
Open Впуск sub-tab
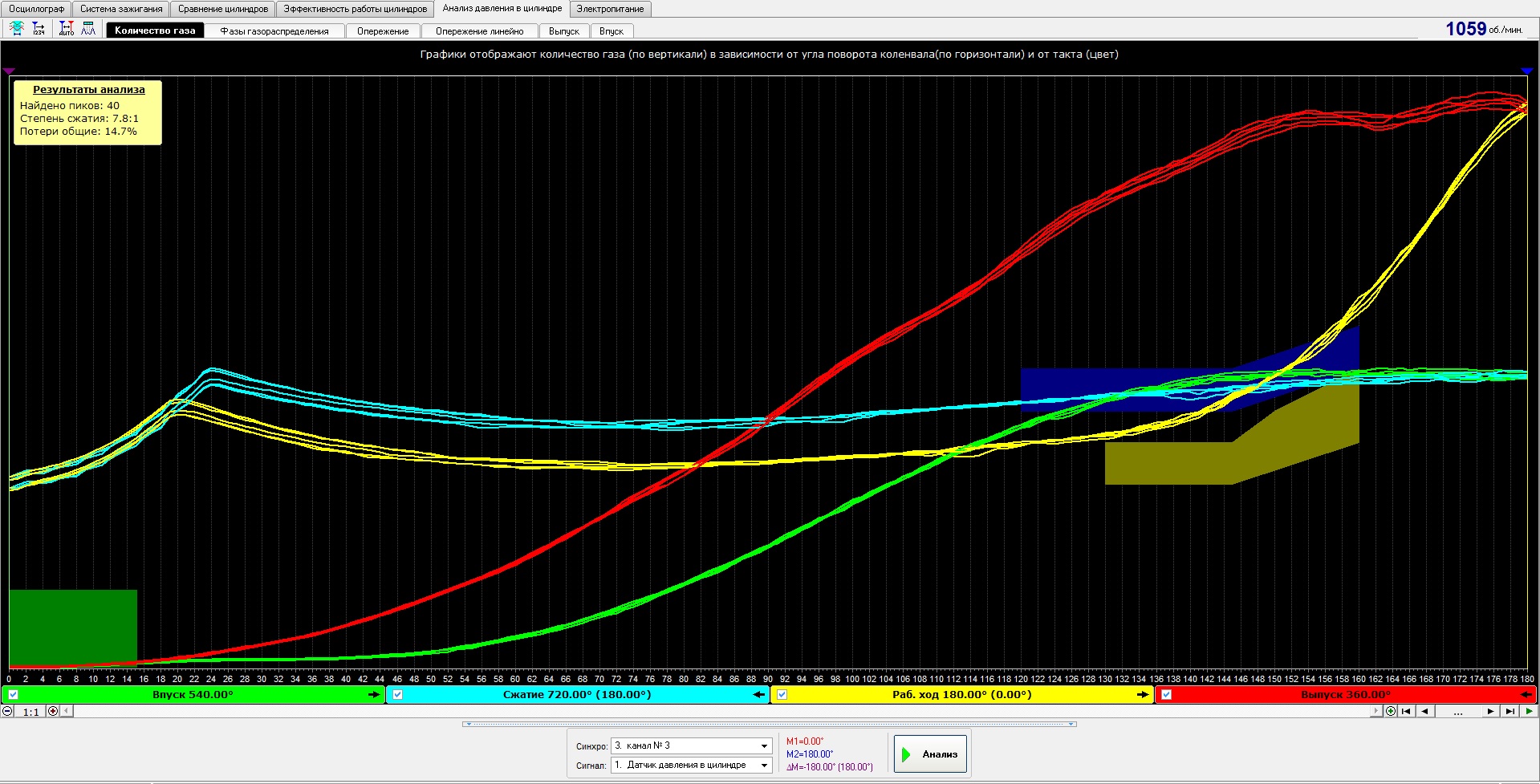(x=612, y=31)
